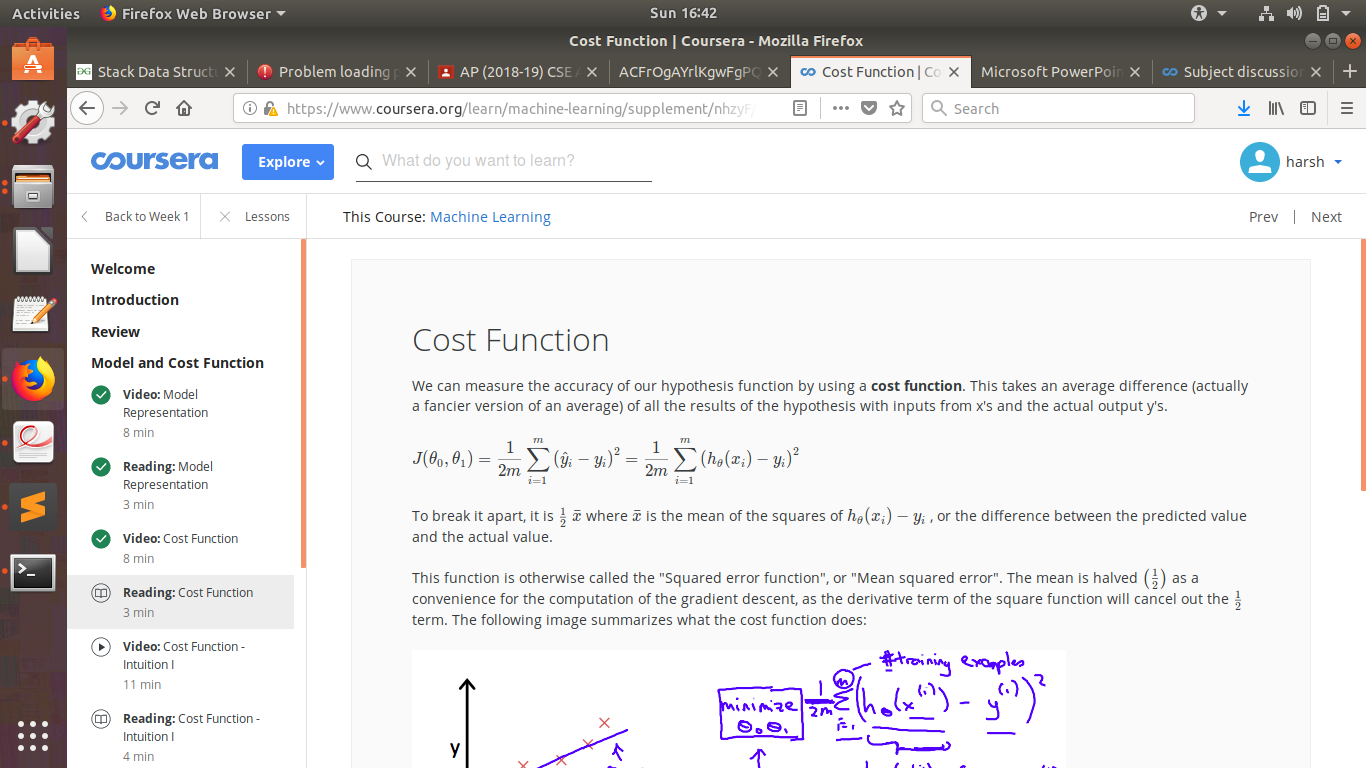Open the Sun 16:42 clock calendar
The height and width of the screenshot is (768, 1366).
pos(683,13)
